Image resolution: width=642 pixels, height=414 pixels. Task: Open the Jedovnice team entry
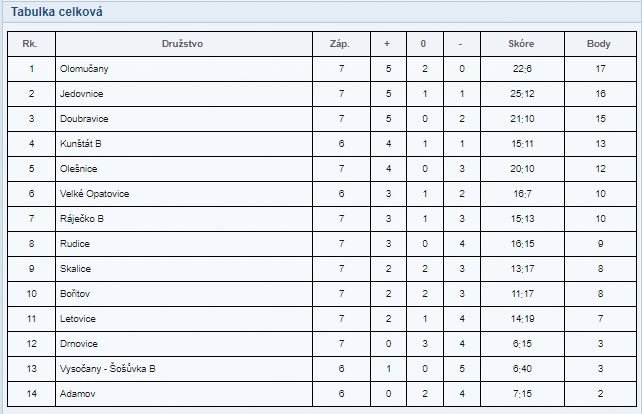(x=81, y=94)
